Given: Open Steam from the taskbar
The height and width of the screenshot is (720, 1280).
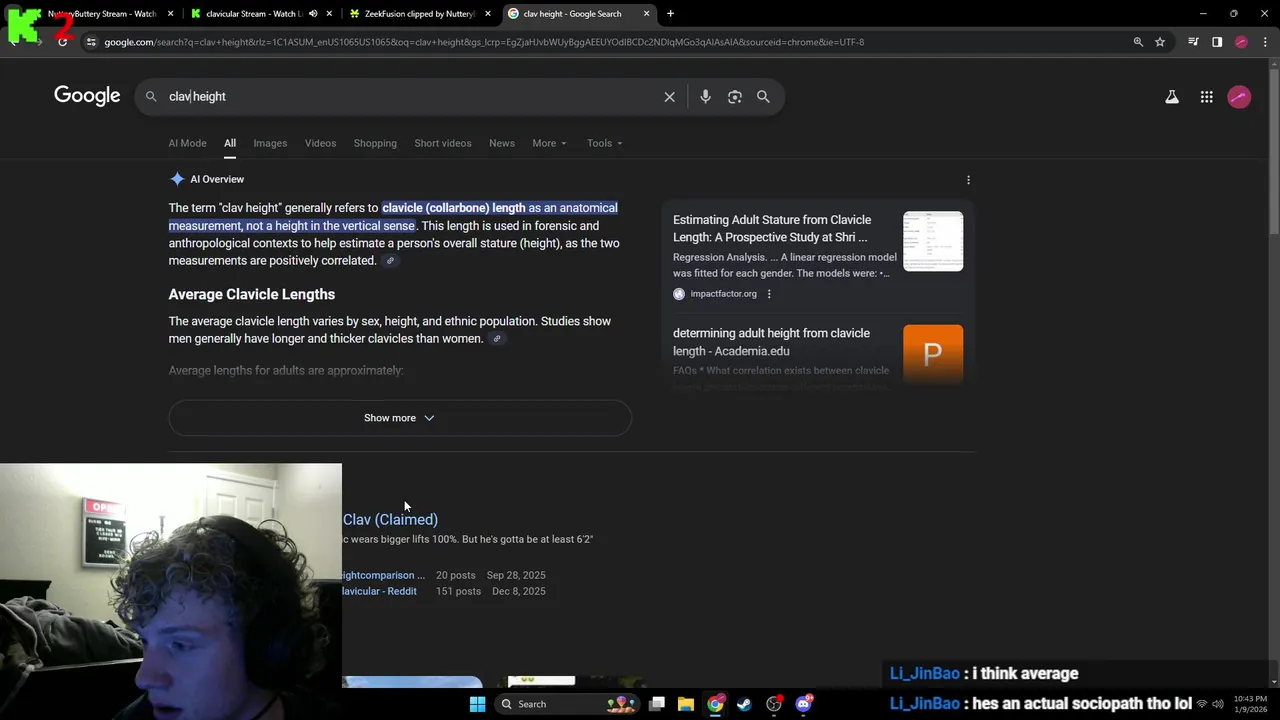Looking at the screenshot, I should 744,704.
